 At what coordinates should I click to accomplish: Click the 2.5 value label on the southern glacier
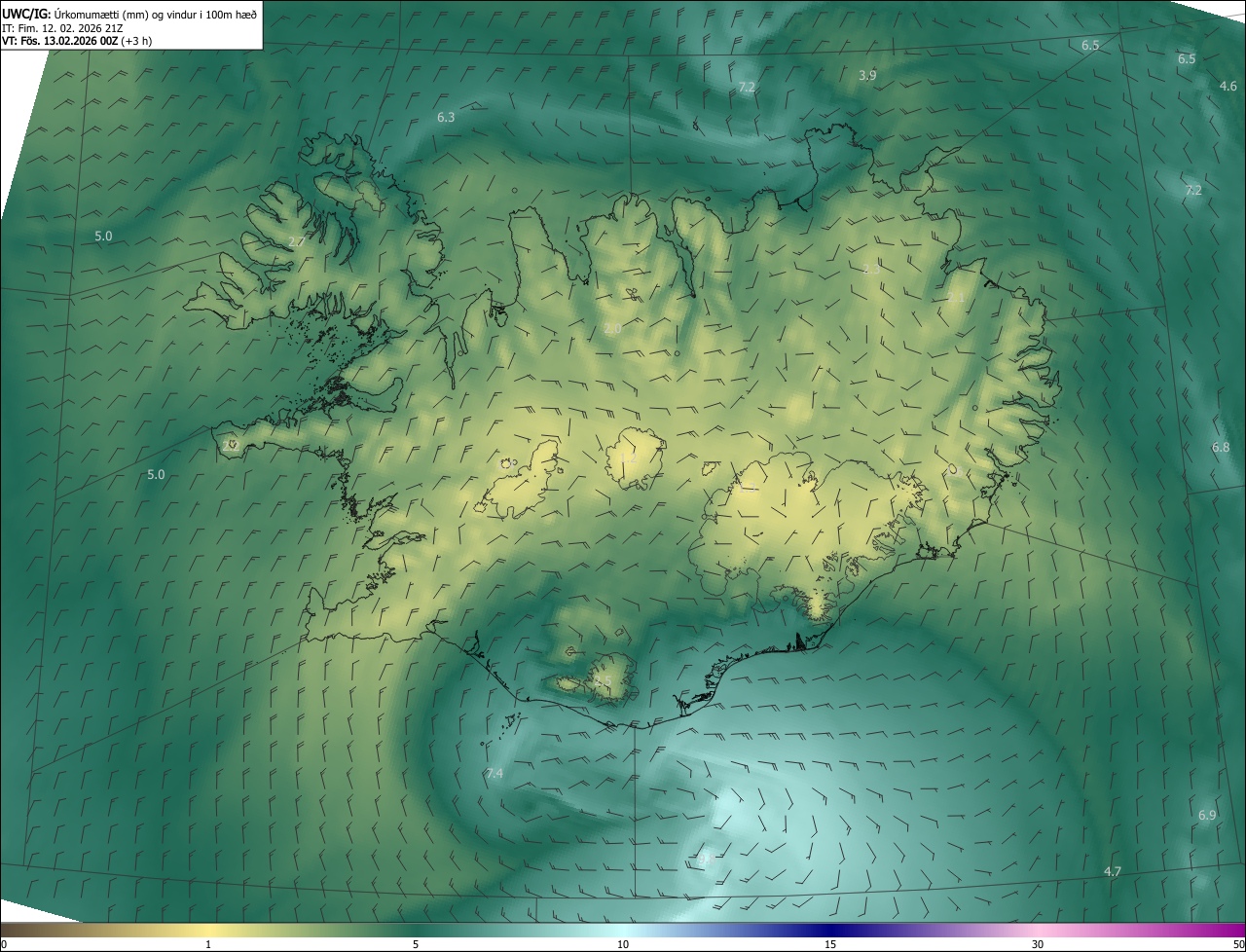(604, 681)
